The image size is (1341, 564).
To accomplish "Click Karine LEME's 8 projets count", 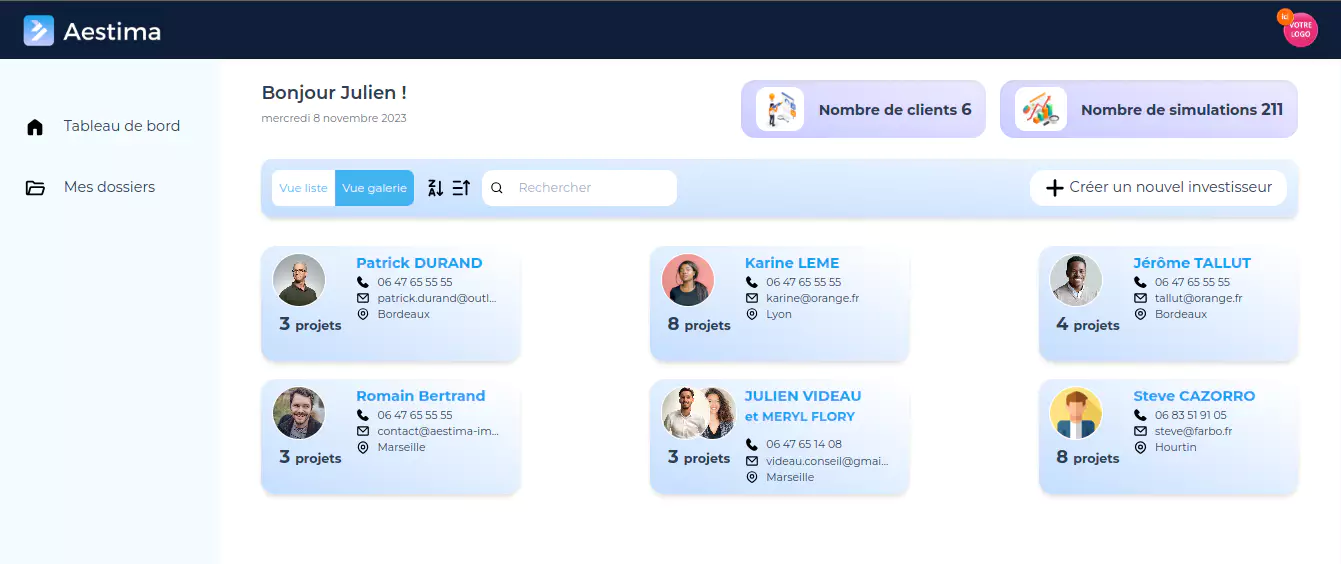I will [x=699, y=324].
